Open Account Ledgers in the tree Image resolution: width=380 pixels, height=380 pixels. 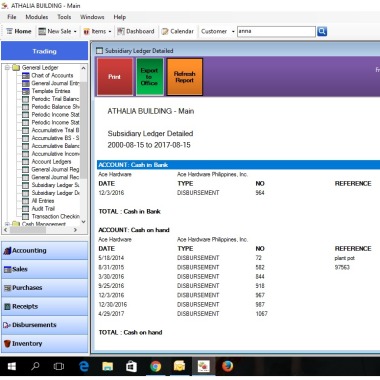(51, 162)
